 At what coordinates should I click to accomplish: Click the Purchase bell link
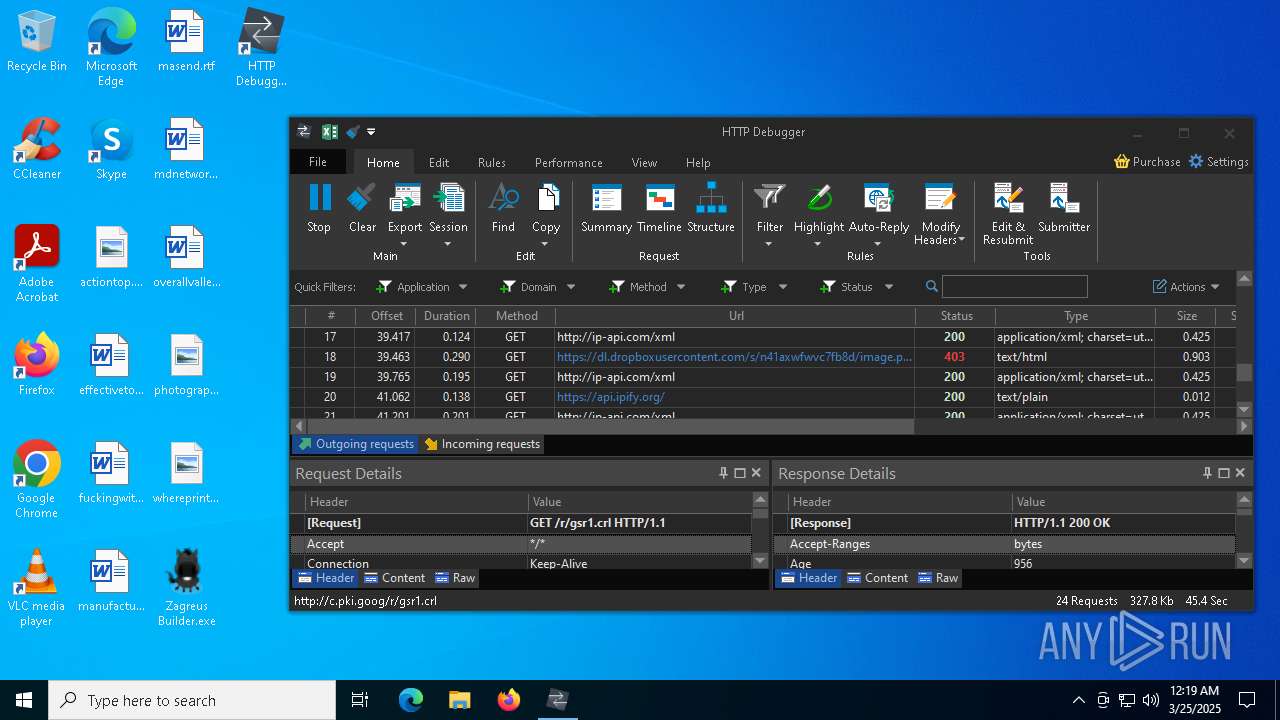[1147, 161]
